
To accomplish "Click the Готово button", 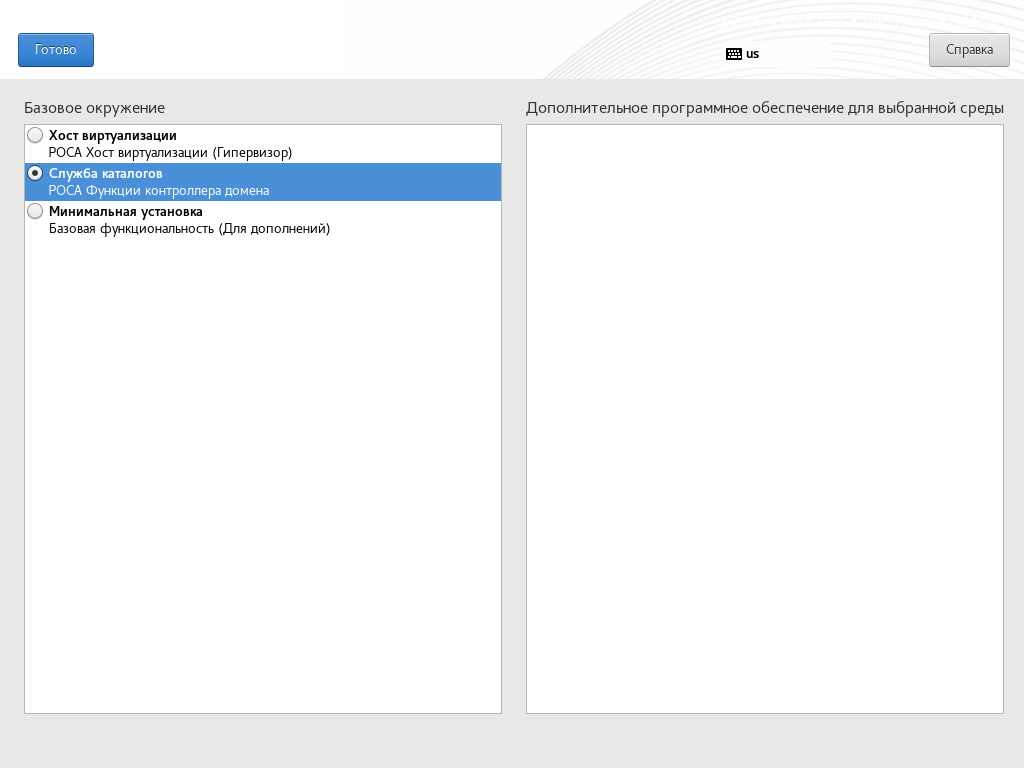I will point(56,50).
